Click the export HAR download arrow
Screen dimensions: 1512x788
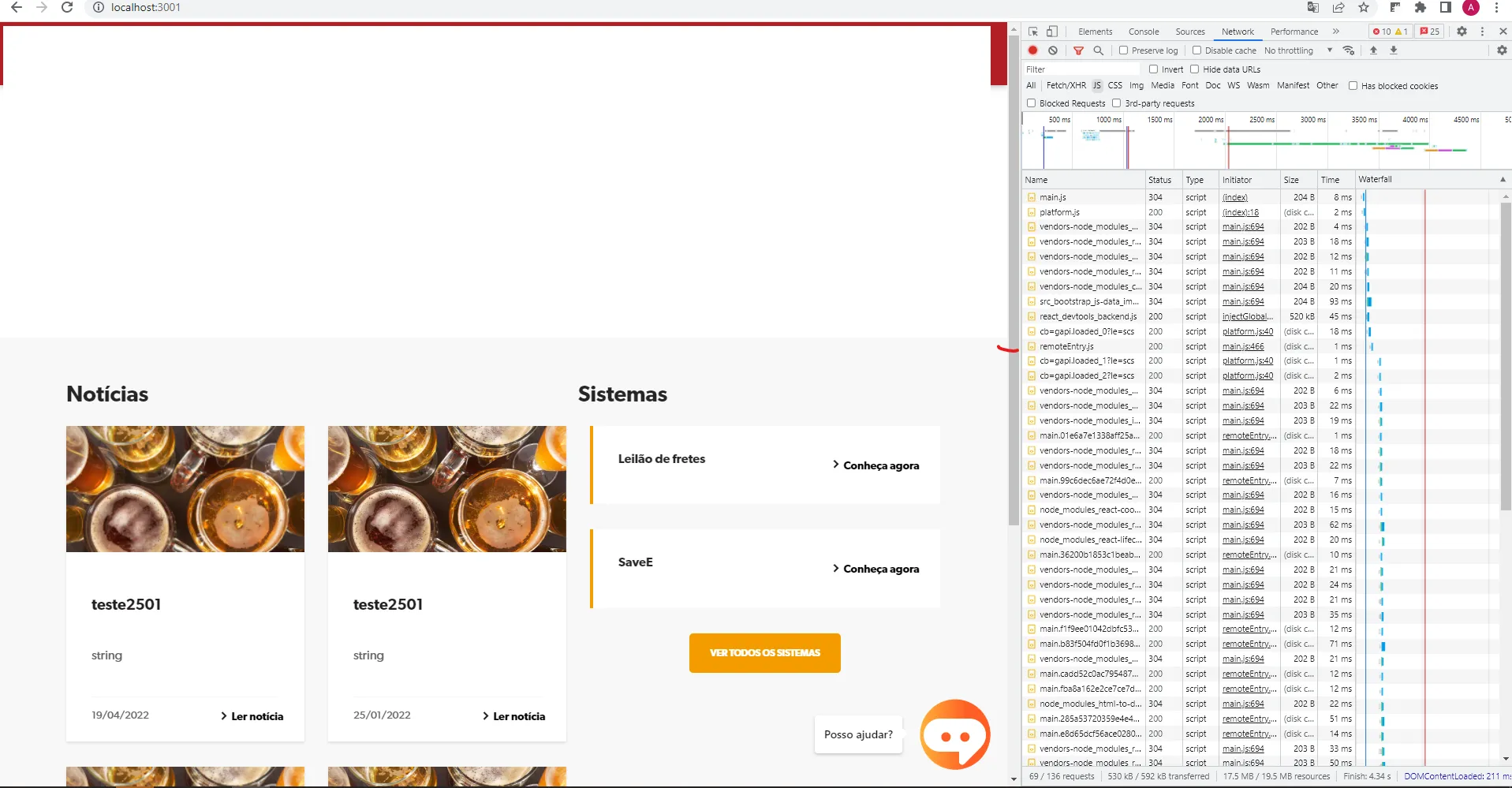point(1394,50)
